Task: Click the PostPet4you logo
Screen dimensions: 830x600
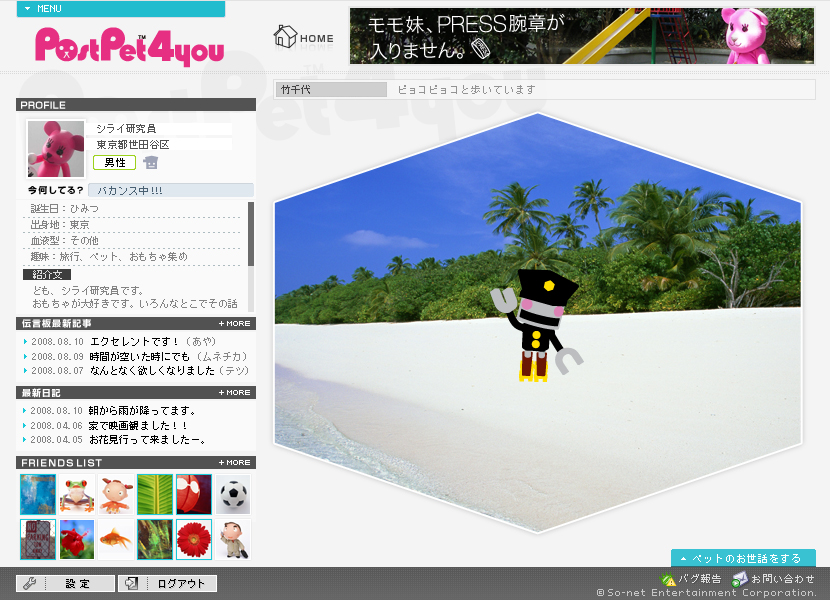Action: click(x=130, y=47)
